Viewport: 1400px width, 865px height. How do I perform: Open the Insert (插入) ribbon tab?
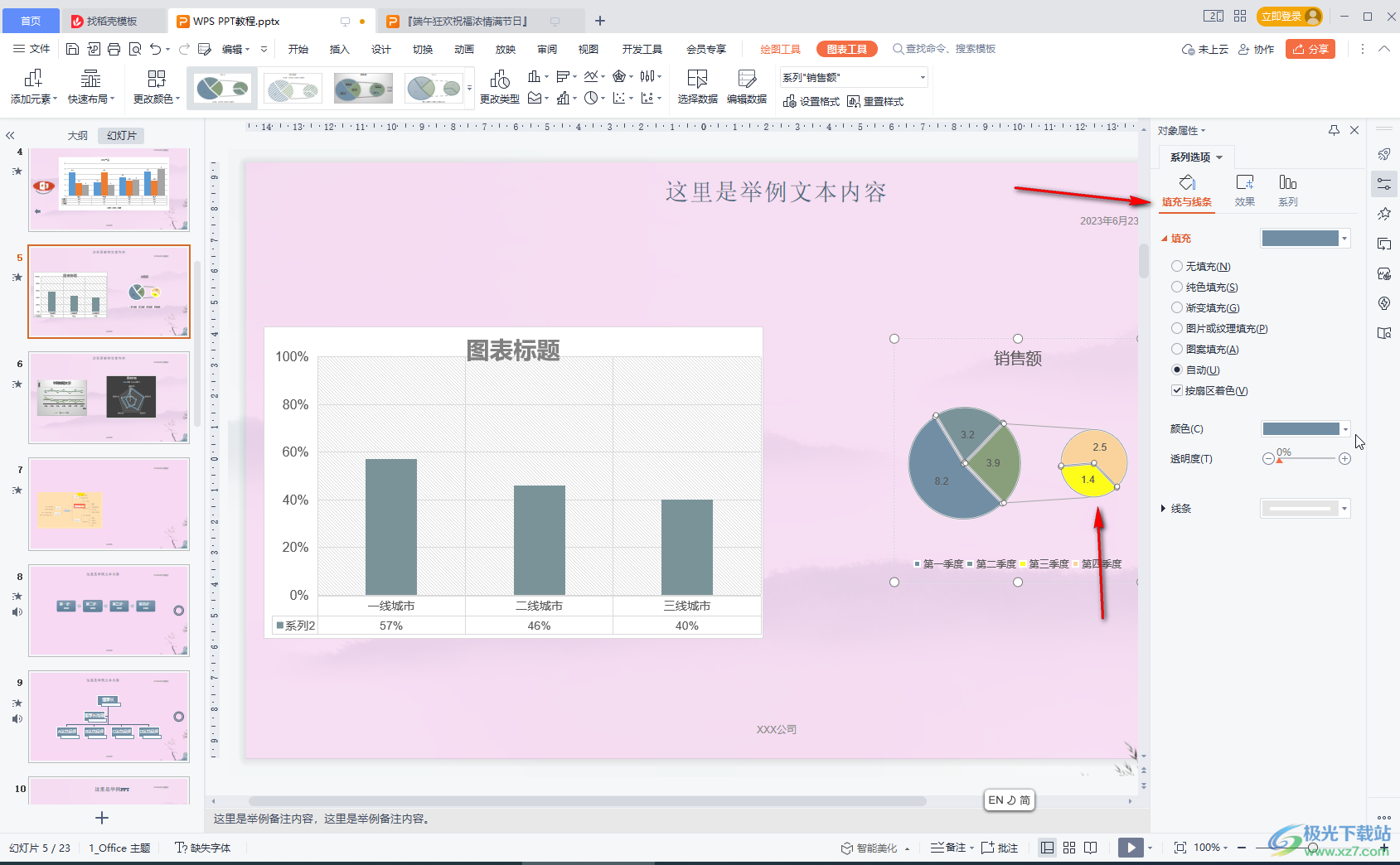[x=340, y=49]
